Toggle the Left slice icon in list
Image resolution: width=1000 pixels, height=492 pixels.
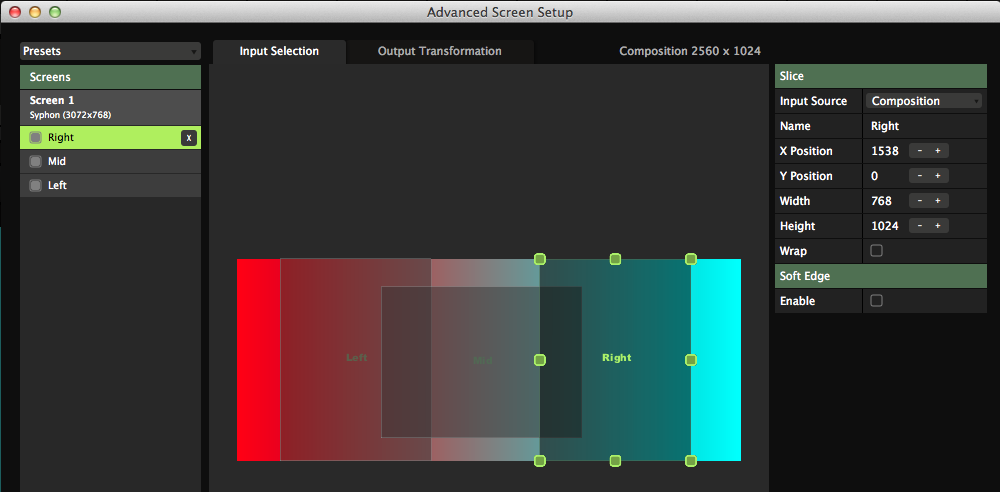(x=35, y=185)
